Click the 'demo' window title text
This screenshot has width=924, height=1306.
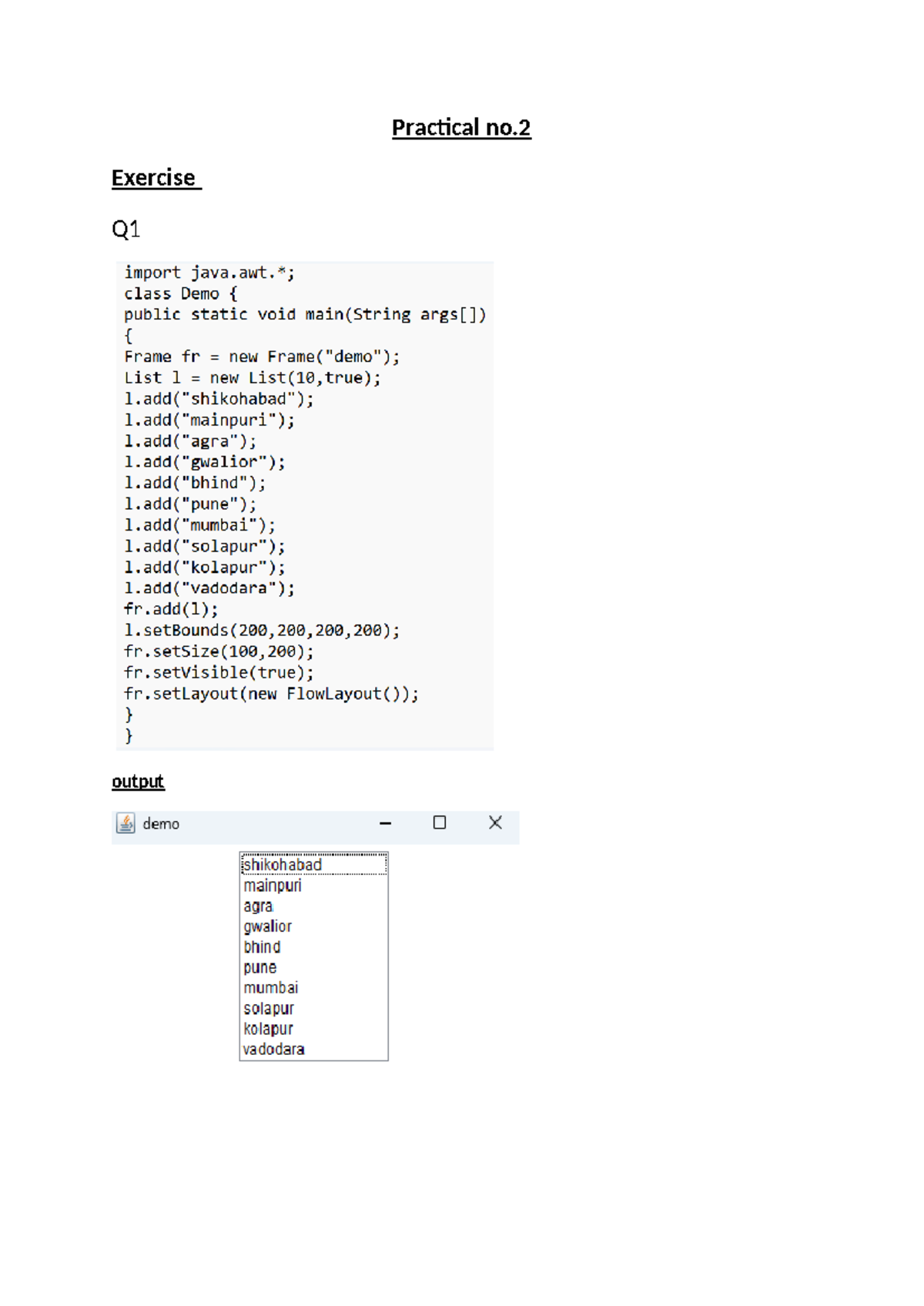point(161,824)
